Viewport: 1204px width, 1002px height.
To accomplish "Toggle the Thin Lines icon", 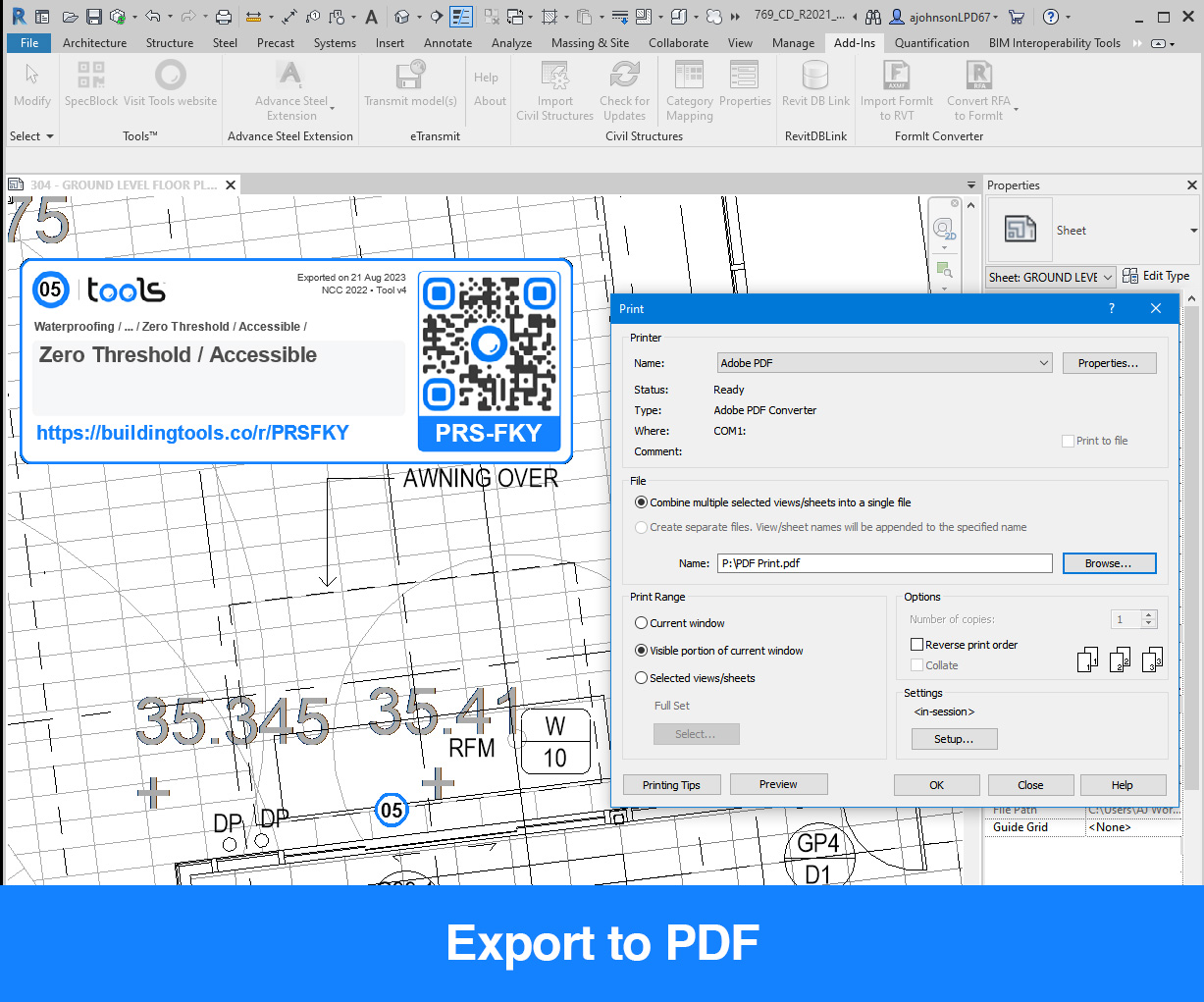I will (461, 17).
